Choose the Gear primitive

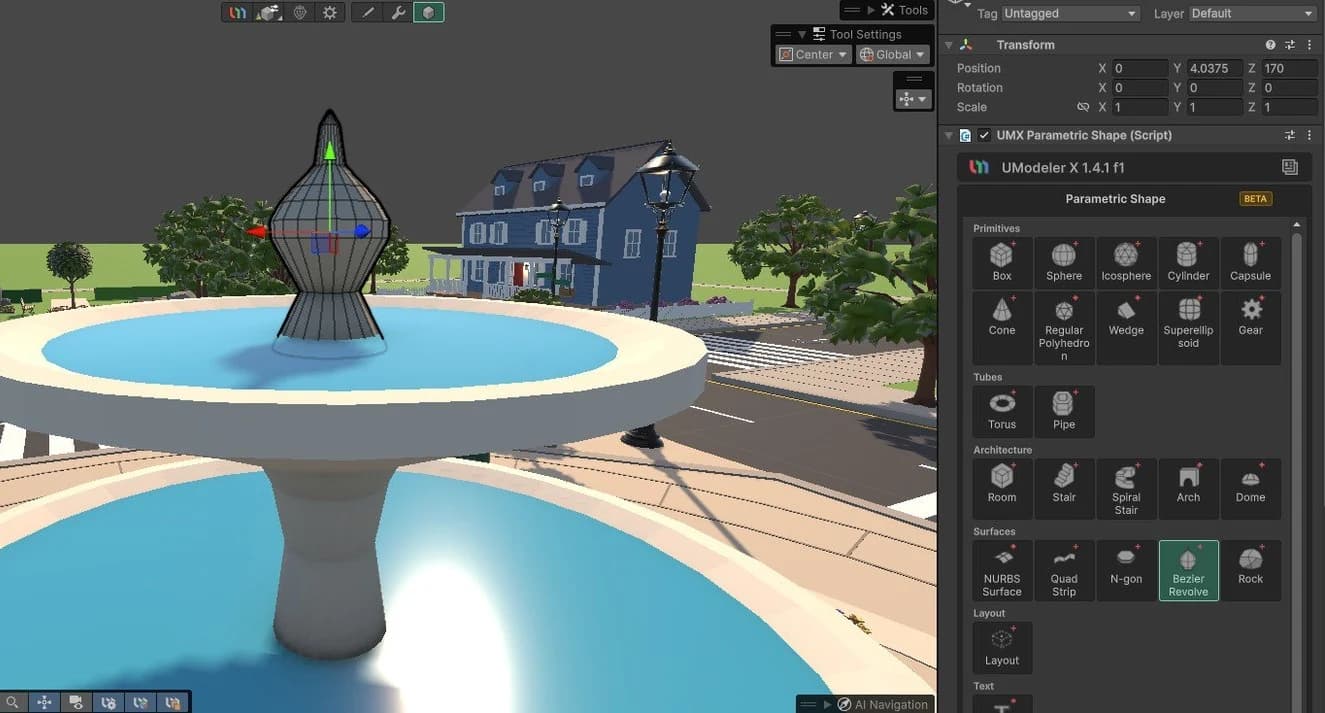click(1250, 328)
